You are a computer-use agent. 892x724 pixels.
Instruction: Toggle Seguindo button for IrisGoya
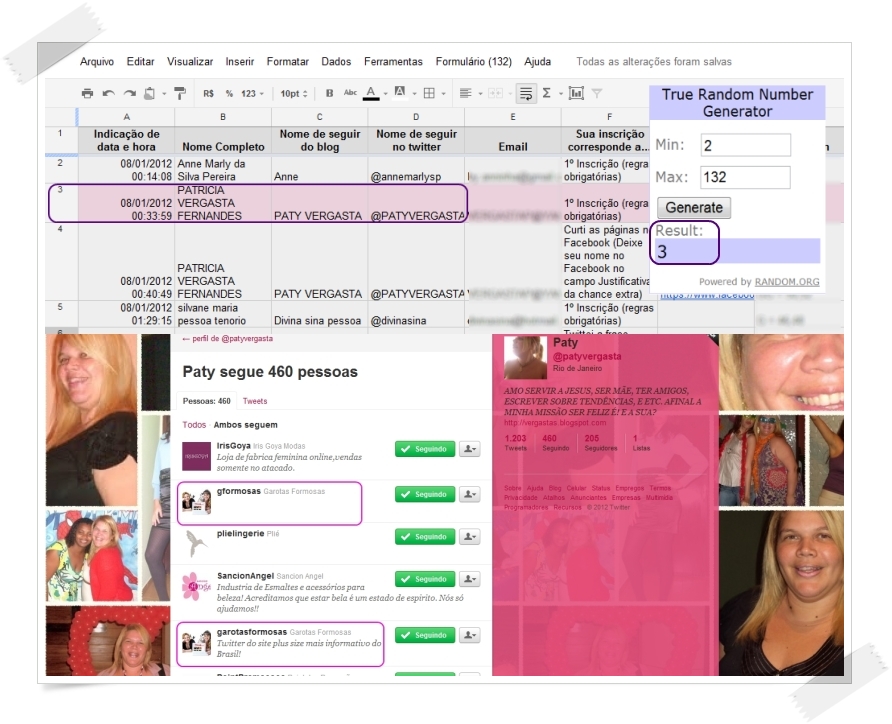[x=425, y=449]
